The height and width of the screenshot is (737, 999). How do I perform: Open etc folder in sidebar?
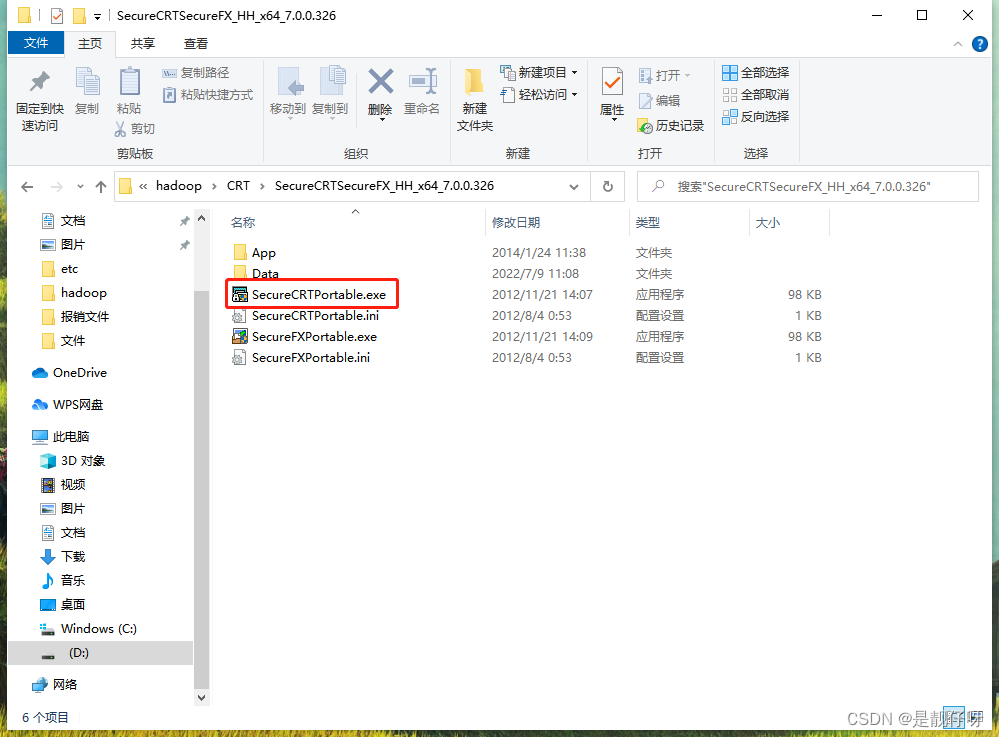(x=69, y=269)
